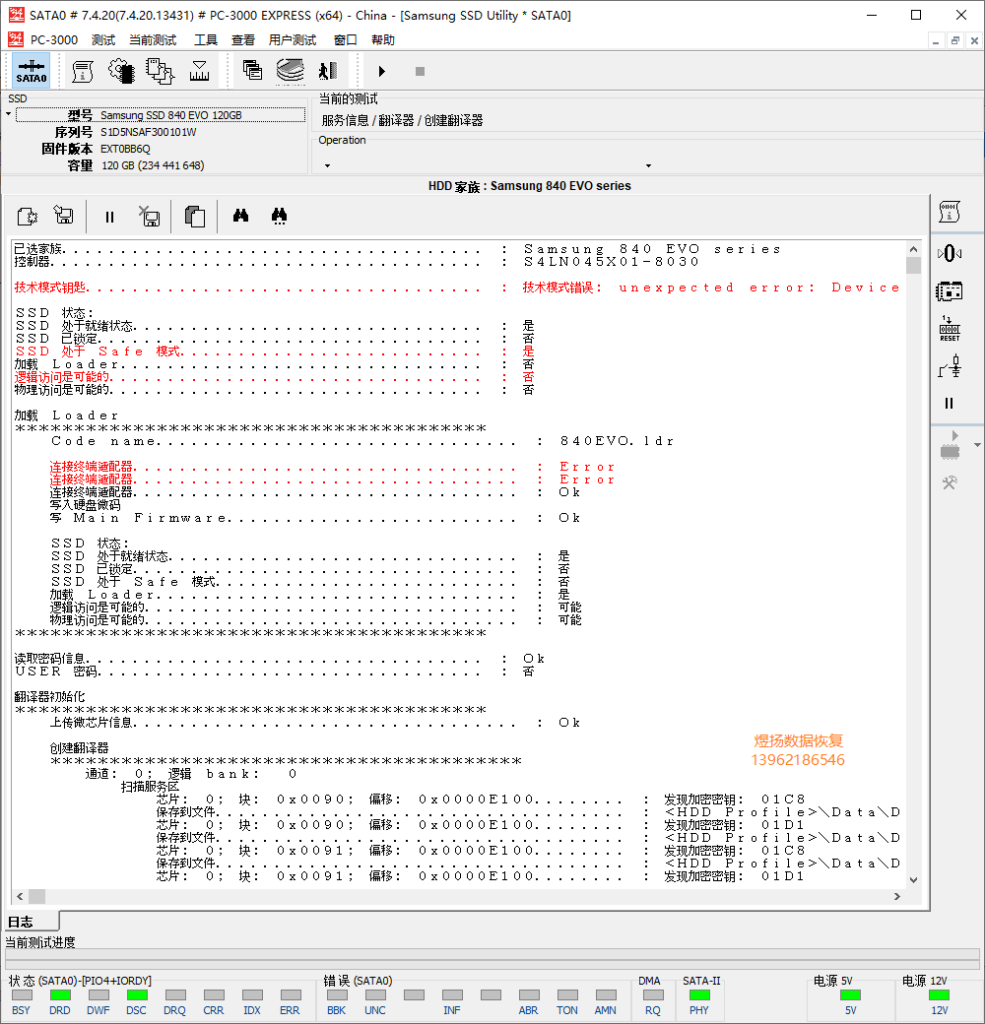Click the green DSC status indicator
Viewport: 985px width, 1024px height.
pyautogui.click(x=137, y=995)
